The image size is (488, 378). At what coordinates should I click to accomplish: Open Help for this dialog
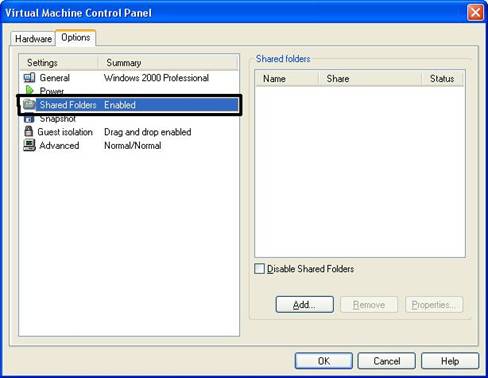pos(450,361)
